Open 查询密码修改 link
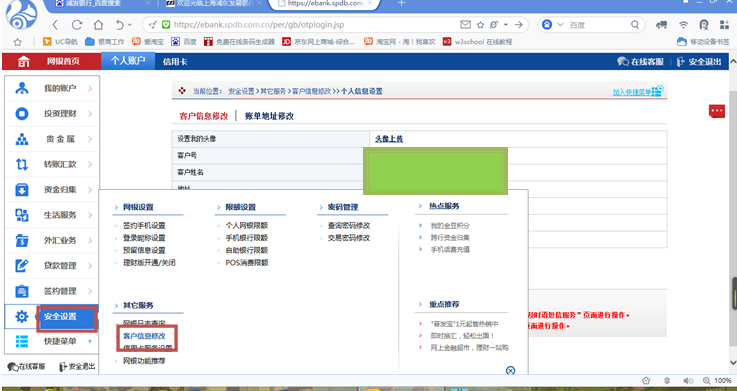The width and height of the screenshot is (737, 391). (349, 226)
